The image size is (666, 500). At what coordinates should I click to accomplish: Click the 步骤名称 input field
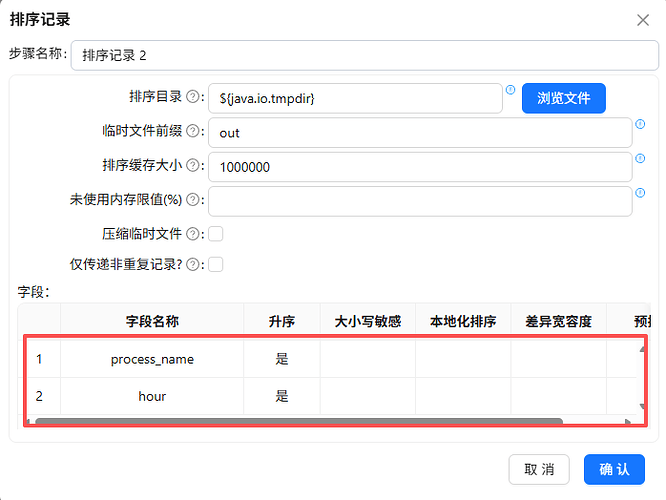[x=364, y=55]
